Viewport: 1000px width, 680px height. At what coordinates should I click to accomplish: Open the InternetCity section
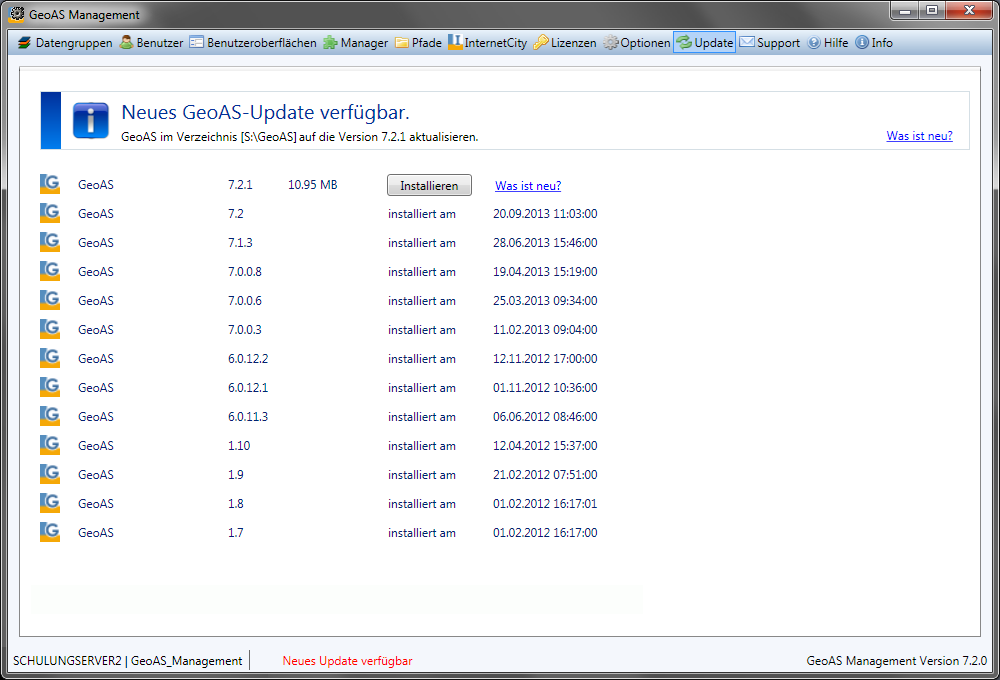(489, 43)
